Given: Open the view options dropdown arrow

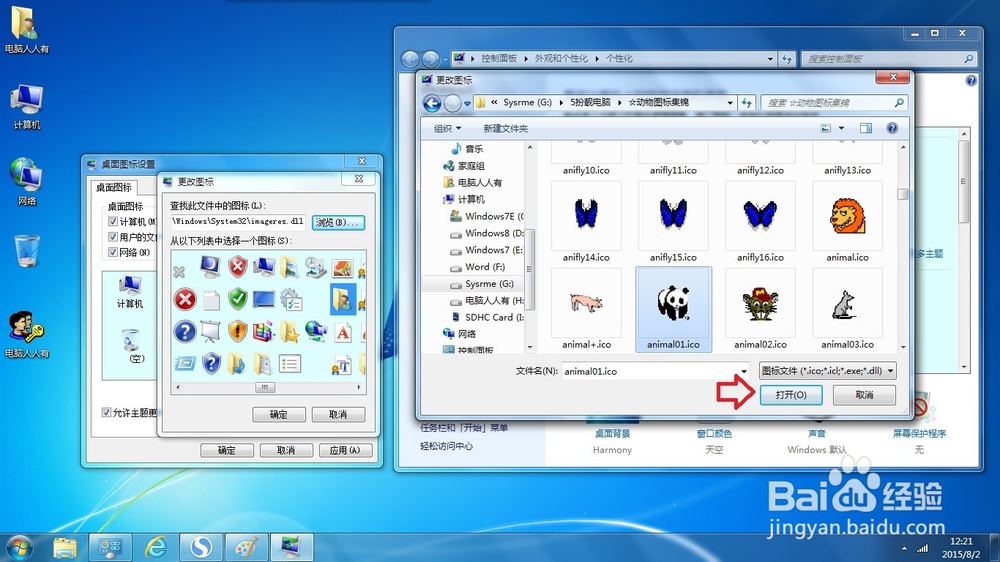Looking at the screenshot, I should tap(841, 128).
